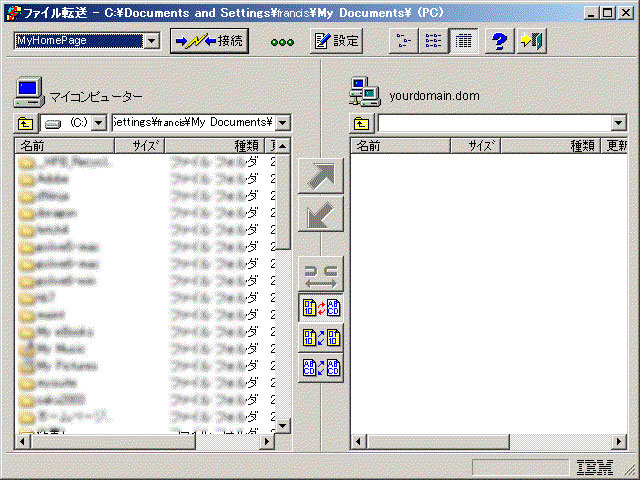
Task: Switch to list view mode icon
Action: point(433,41)
